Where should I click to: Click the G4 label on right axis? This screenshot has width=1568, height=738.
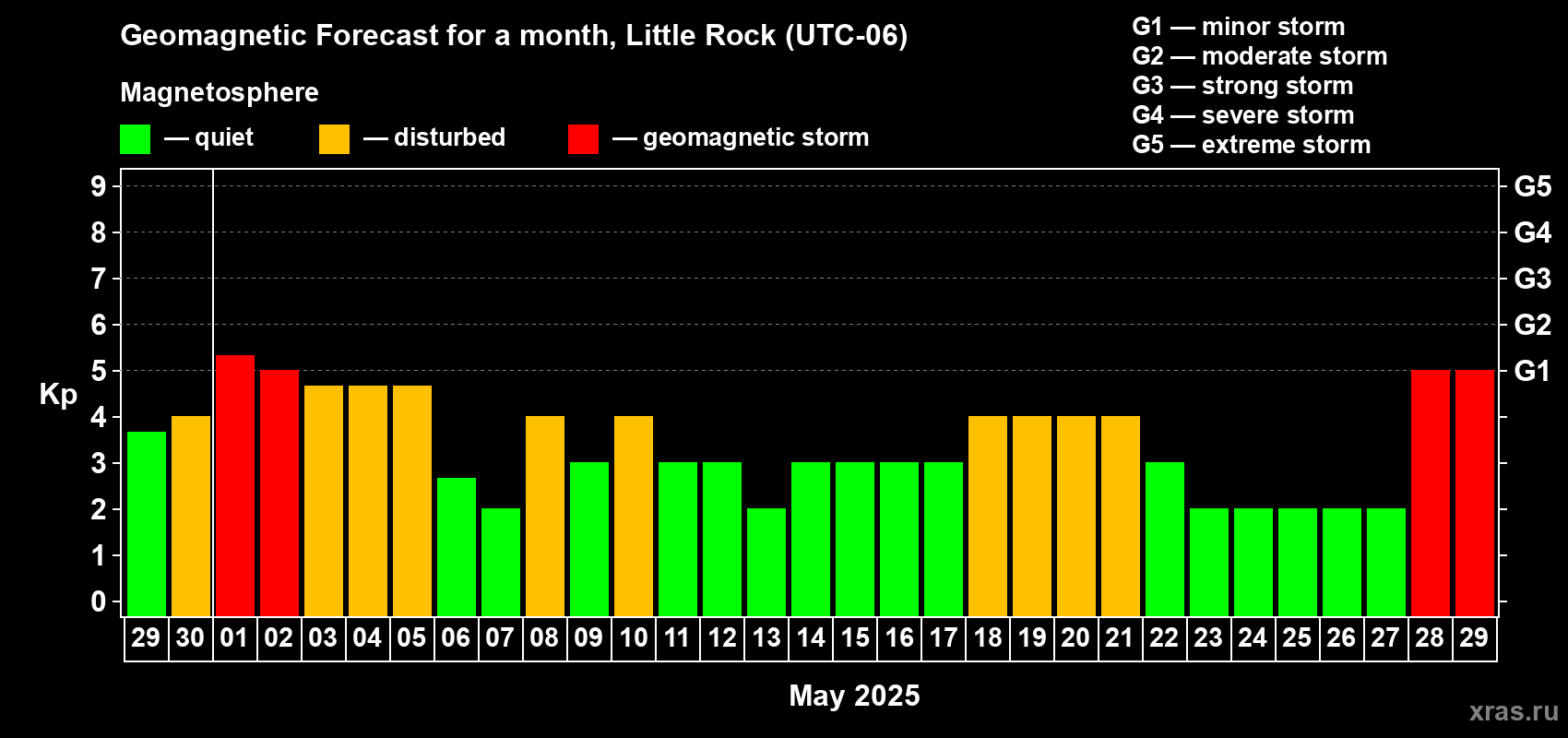pyautogui.click(x=1533, y=232)
